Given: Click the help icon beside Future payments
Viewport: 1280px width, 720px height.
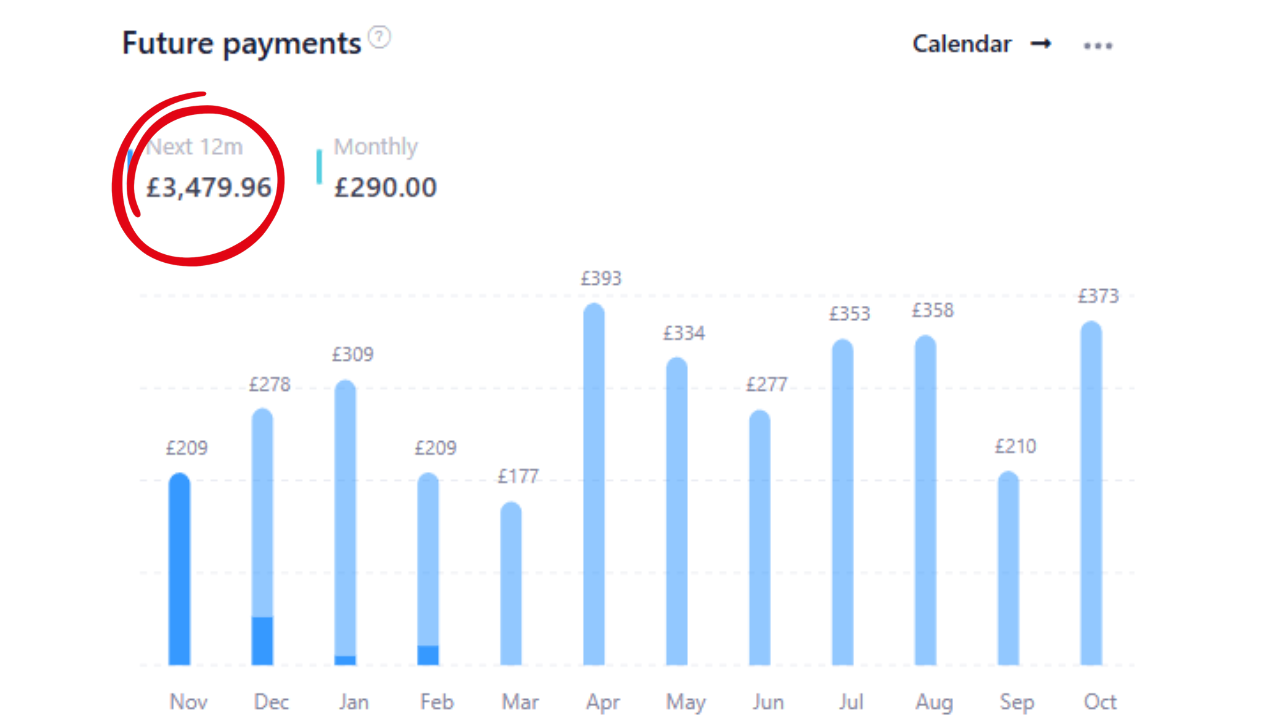Looking at the screenshot, I should [379, 38].
